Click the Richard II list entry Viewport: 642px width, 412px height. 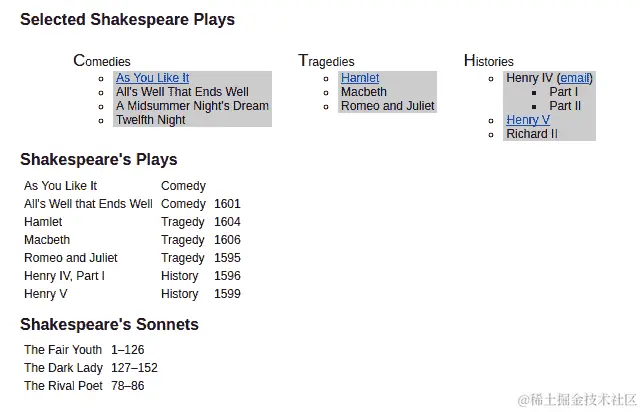[531, 134]
